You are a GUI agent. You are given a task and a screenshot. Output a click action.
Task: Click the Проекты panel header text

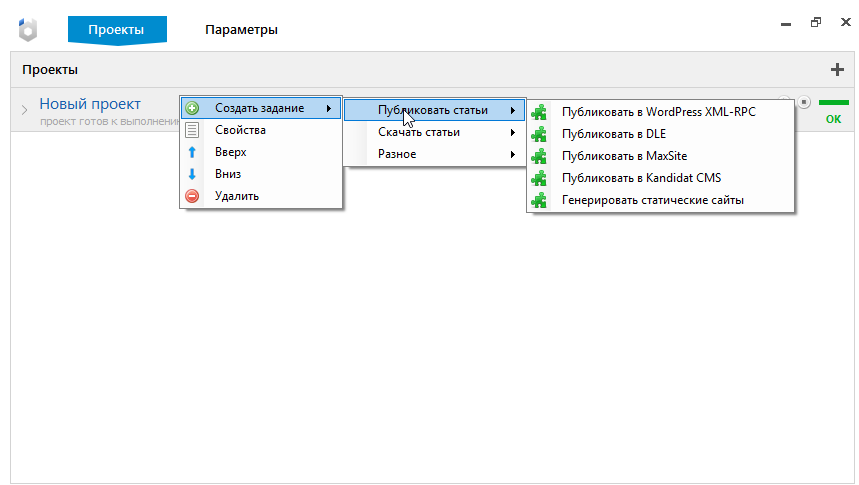point(50,70)
